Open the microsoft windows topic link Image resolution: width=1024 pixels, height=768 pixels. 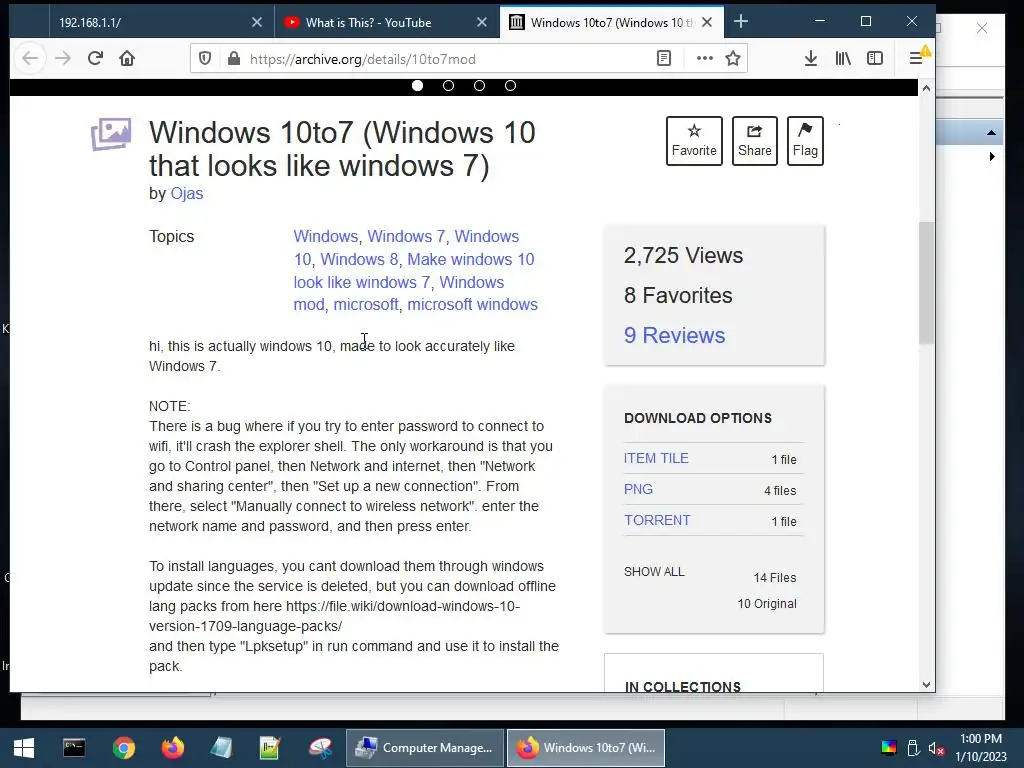click(x=472, y=304)
